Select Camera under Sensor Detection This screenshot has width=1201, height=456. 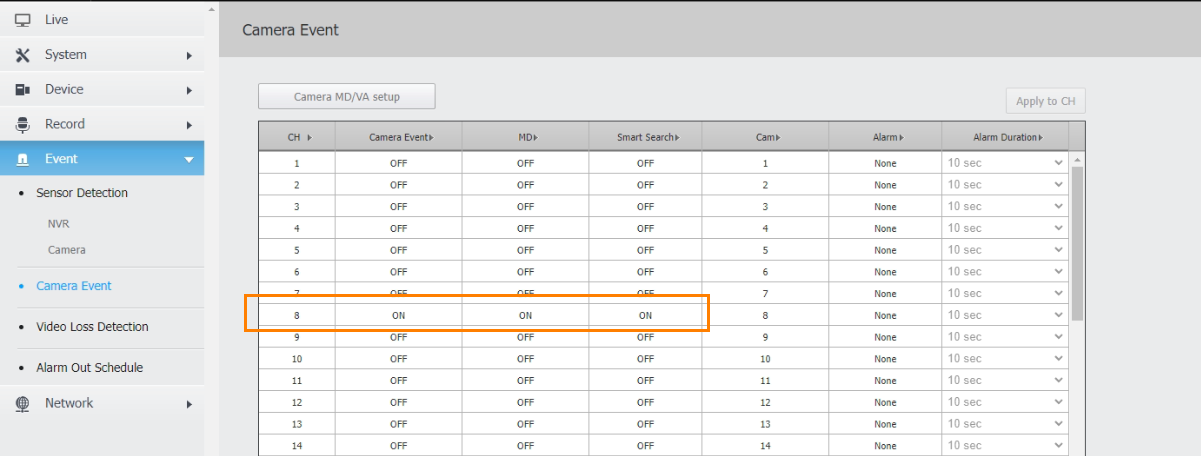pyautogui.click(x=67, y=250)
